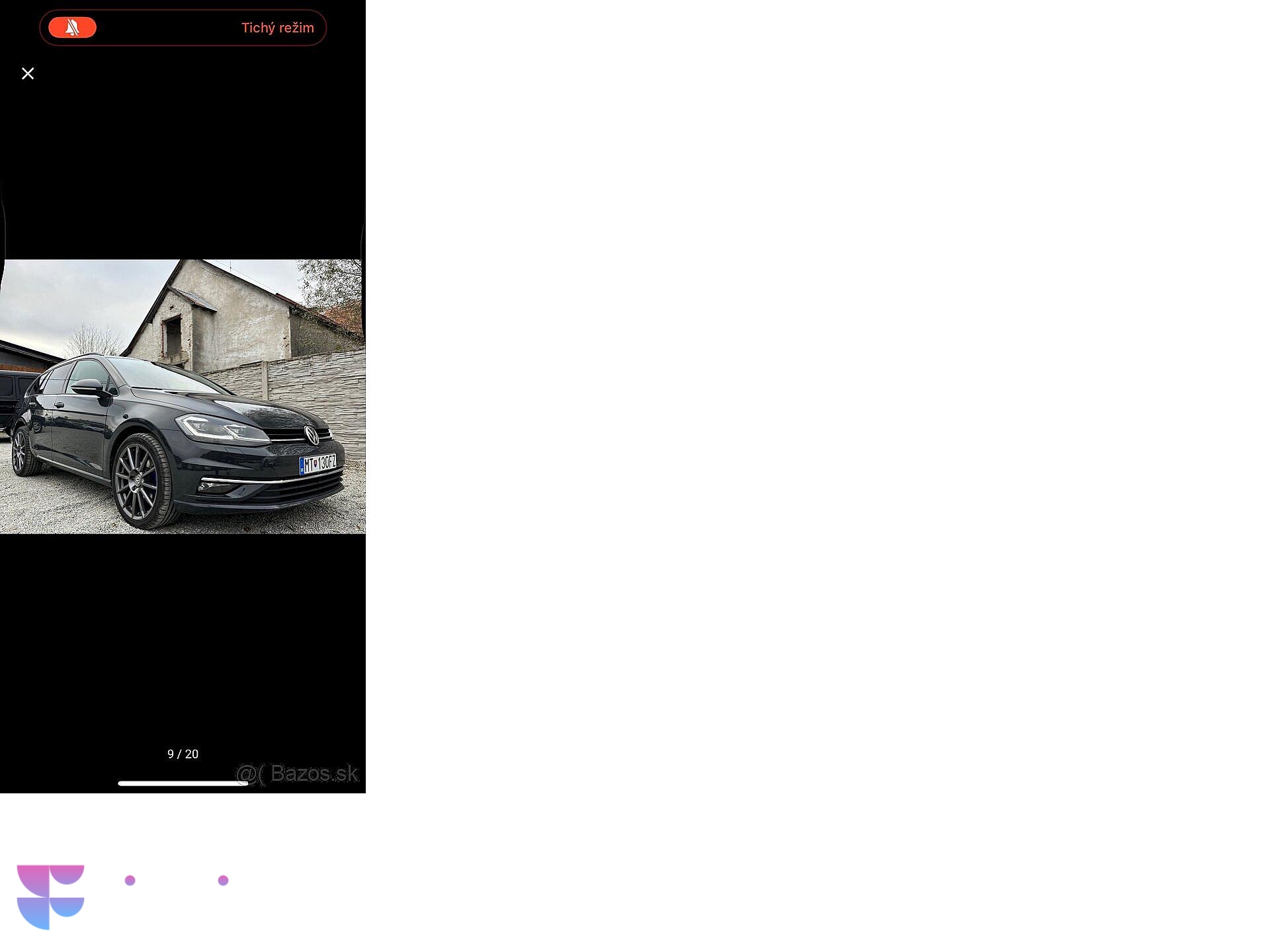Click the first purple dot beside the logo
Screen dimensions: 1270x952
[x=130, y=881]
